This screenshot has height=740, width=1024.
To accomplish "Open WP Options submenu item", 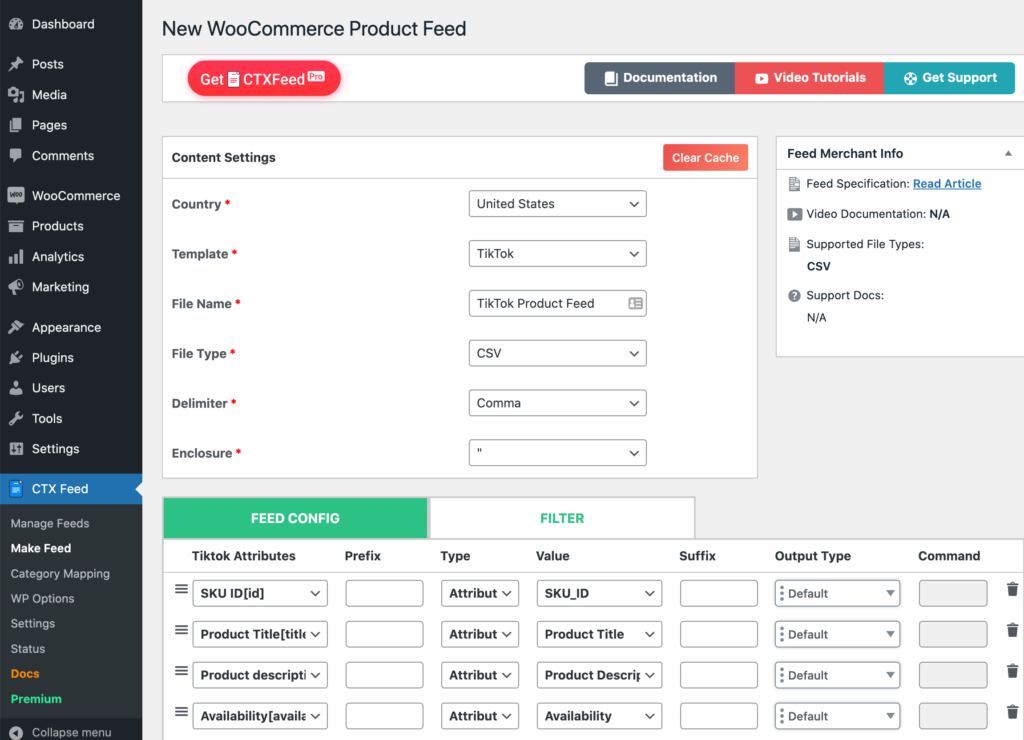I will 42,598.
